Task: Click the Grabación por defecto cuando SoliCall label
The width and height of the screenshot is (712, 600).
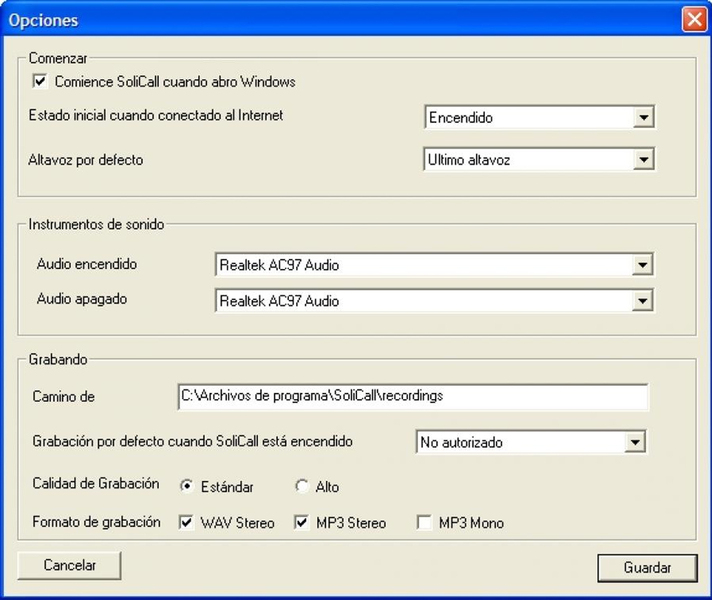Action: (193, 441)
